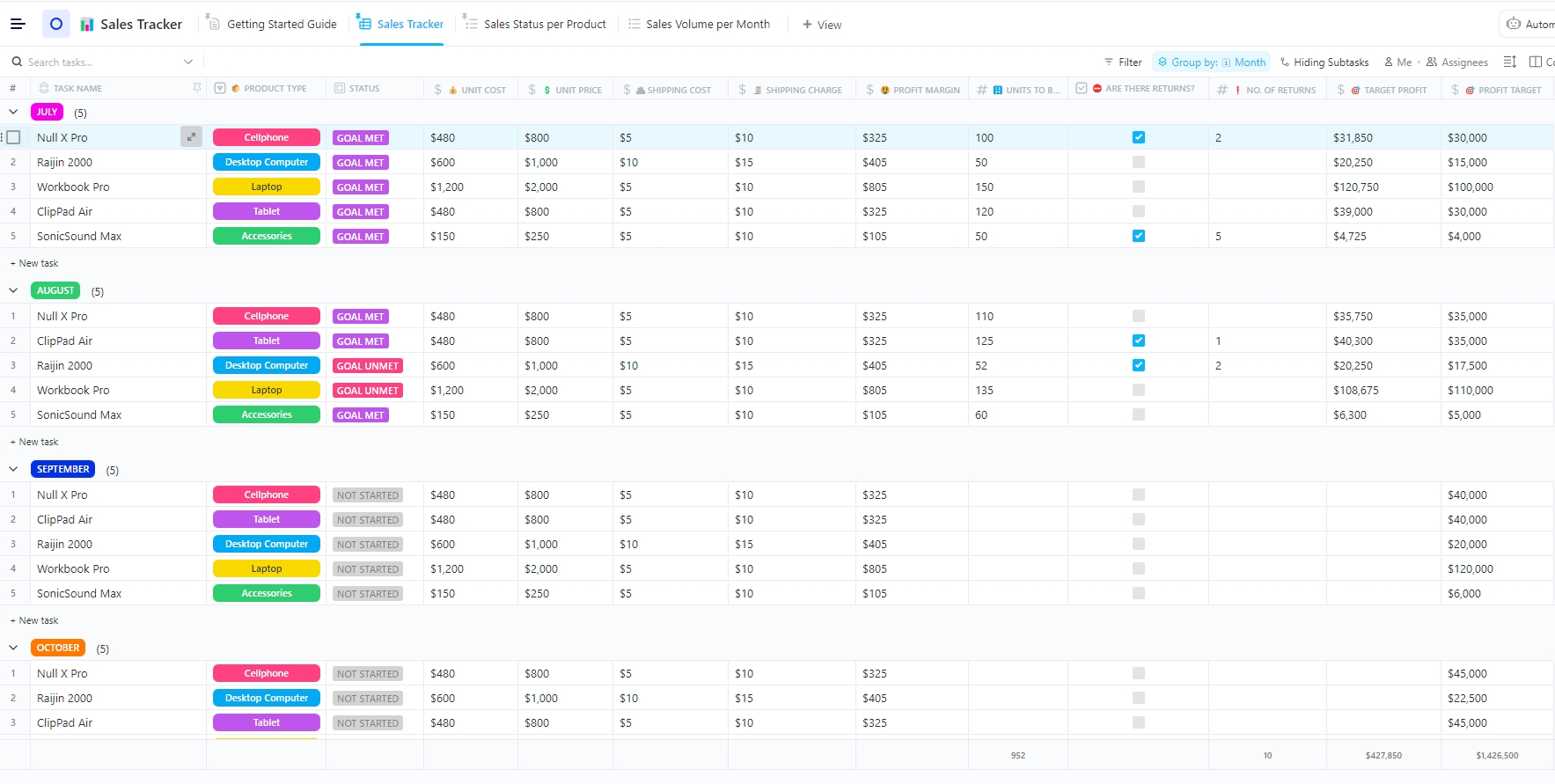Open the hamburger sidebar menu
The image size is (1555, 784).
18,24
